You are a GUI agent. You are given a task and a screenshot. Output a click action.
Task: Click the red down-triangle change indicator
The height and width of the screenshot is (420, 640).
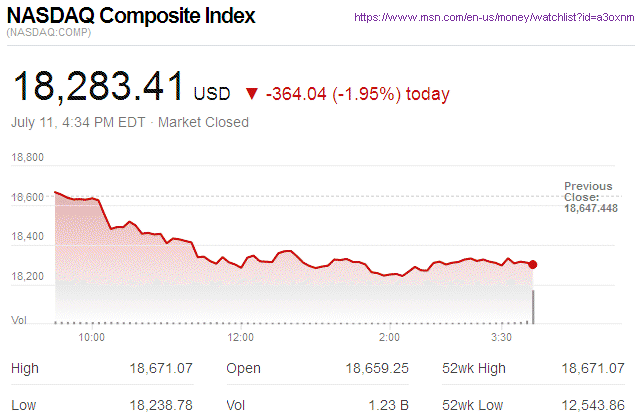tap(251, 94)
